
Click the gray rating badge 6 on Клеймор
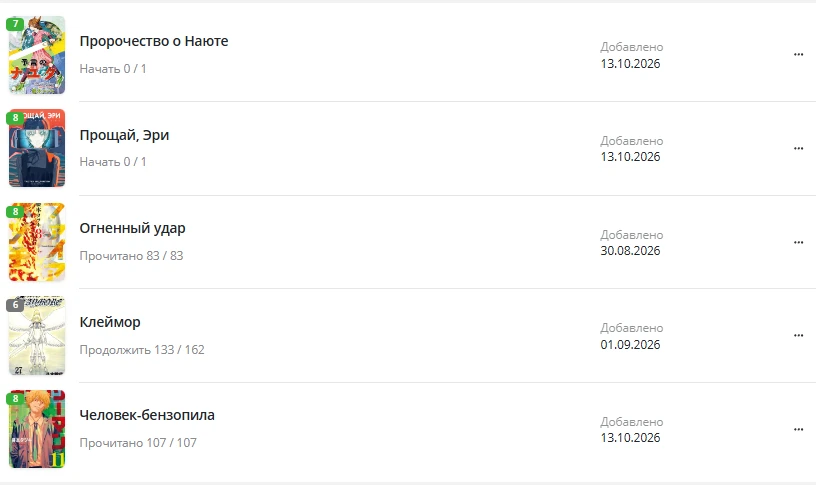(15, 305)
